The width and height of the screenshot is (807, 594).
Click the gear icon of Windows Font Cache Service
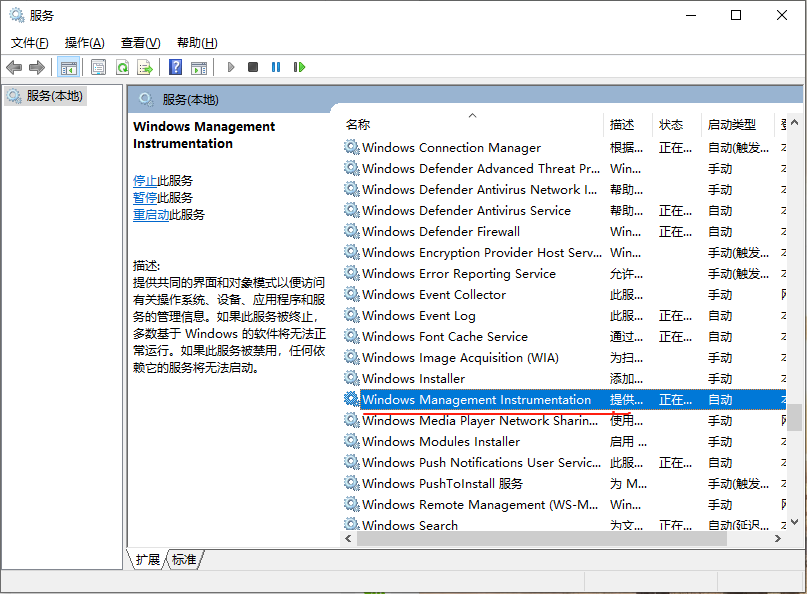[352, 336]
